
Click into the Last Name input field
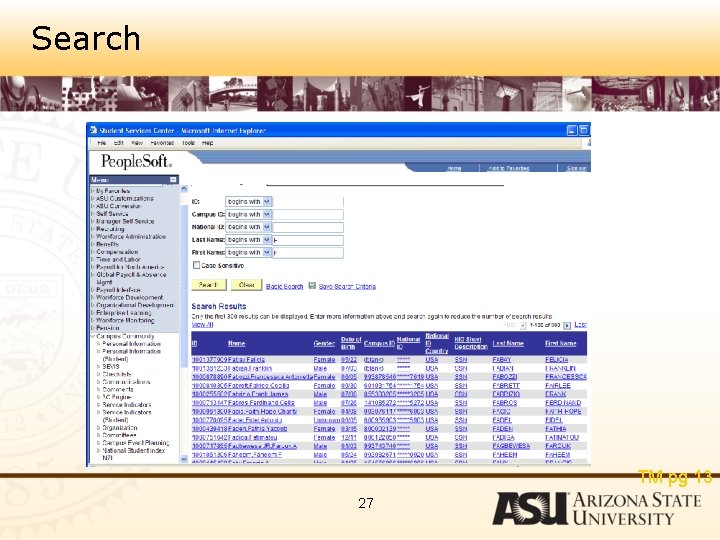click(308, 240)
